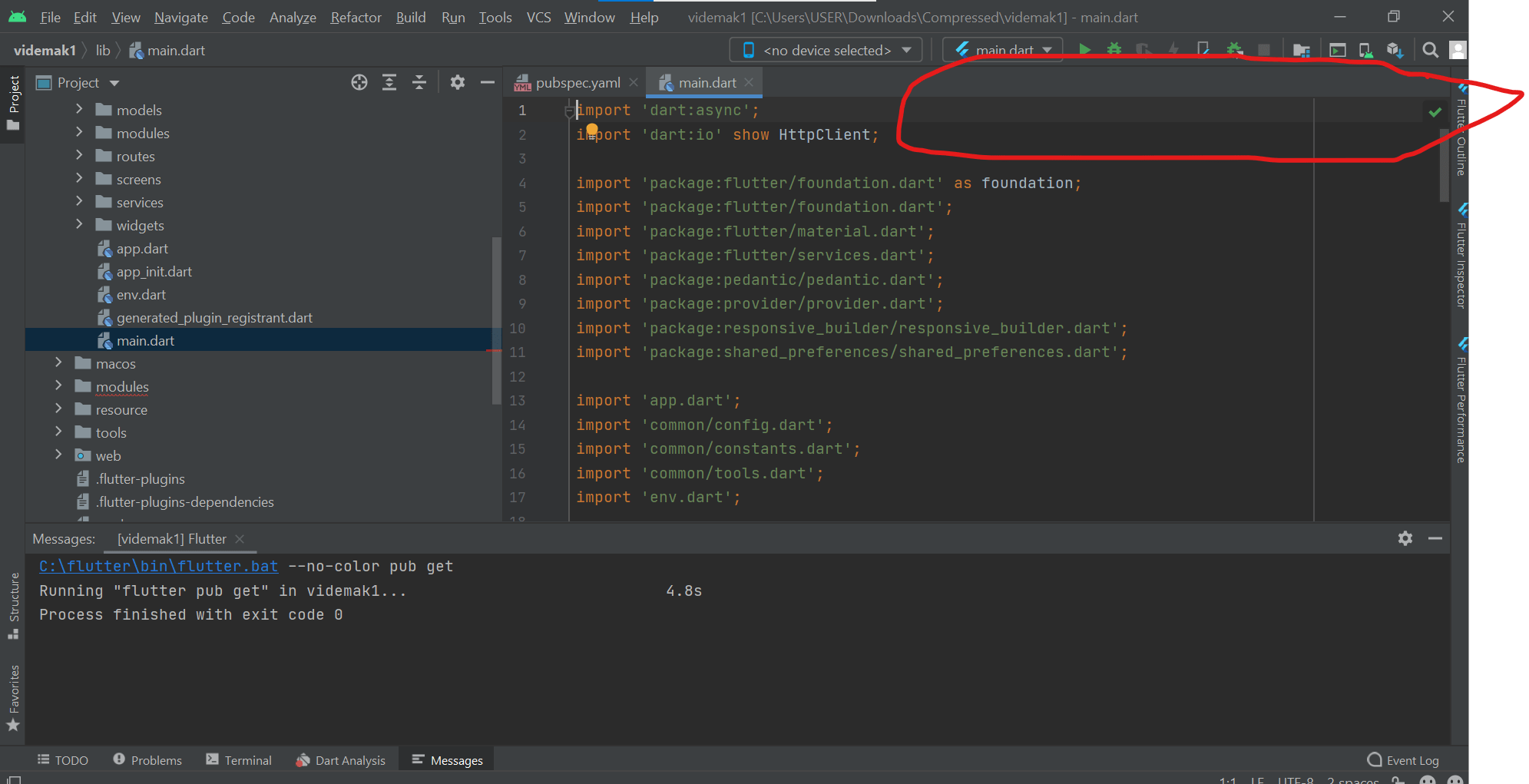Open the Refactor menu
The height and width of the screenshot is (784, 1529).
355,17
